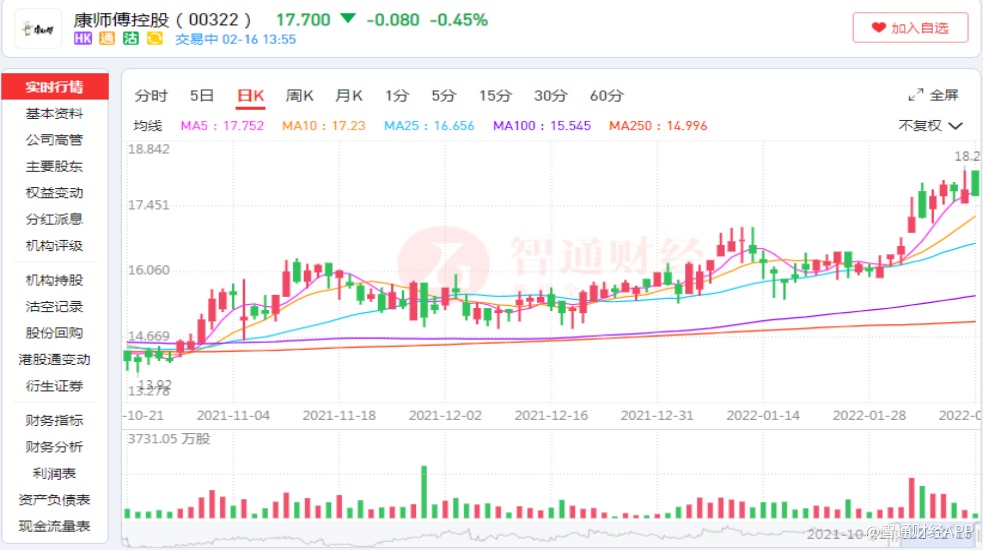Viewport: 984px width, 551px height.
Task: Show the 5日 five-day chart
Action: [202, 96]
